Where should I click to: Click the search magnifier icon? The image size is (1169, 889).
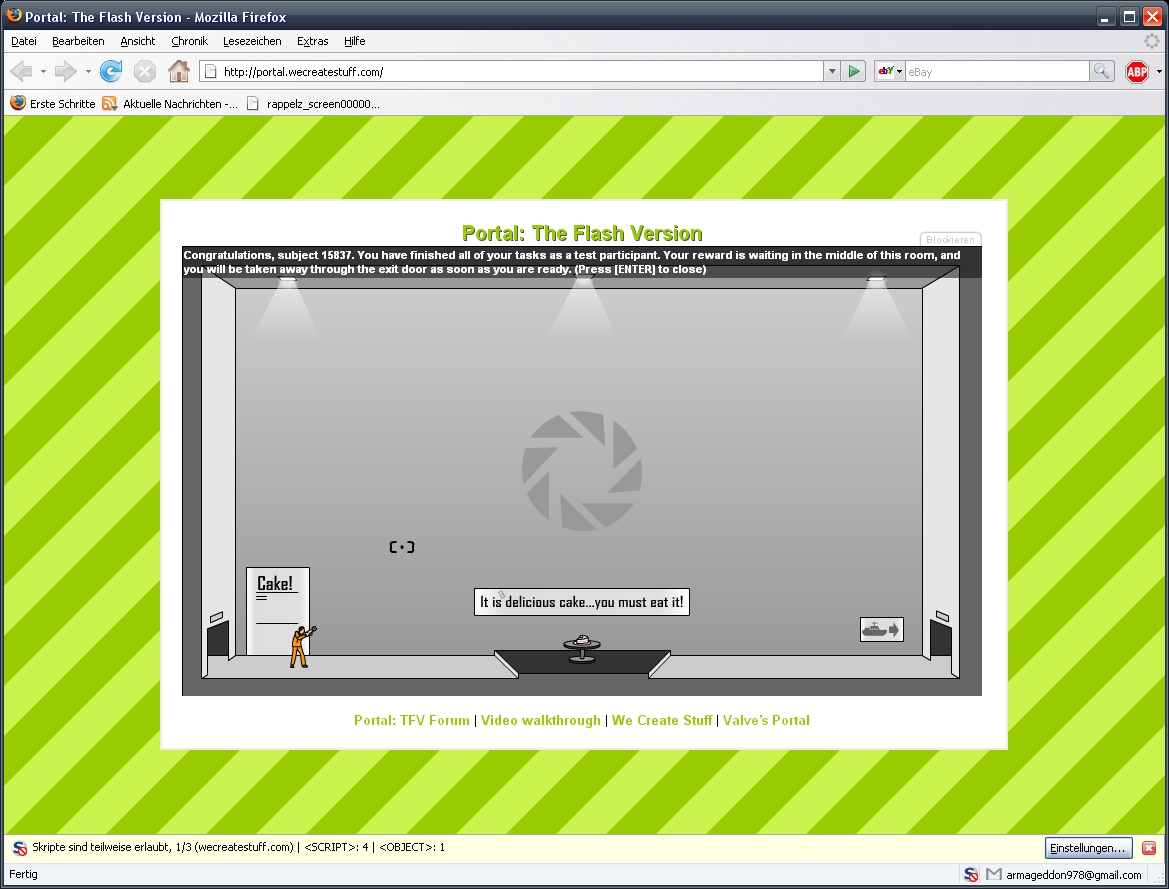[x=1101, y=71]
